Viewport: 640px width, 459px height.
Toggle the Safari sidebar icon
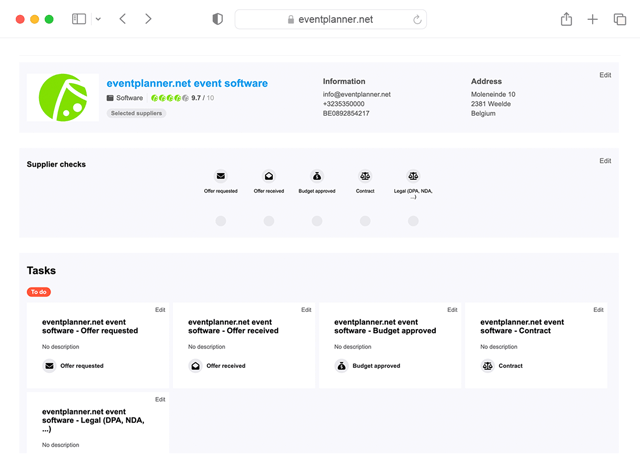[79, 19]
